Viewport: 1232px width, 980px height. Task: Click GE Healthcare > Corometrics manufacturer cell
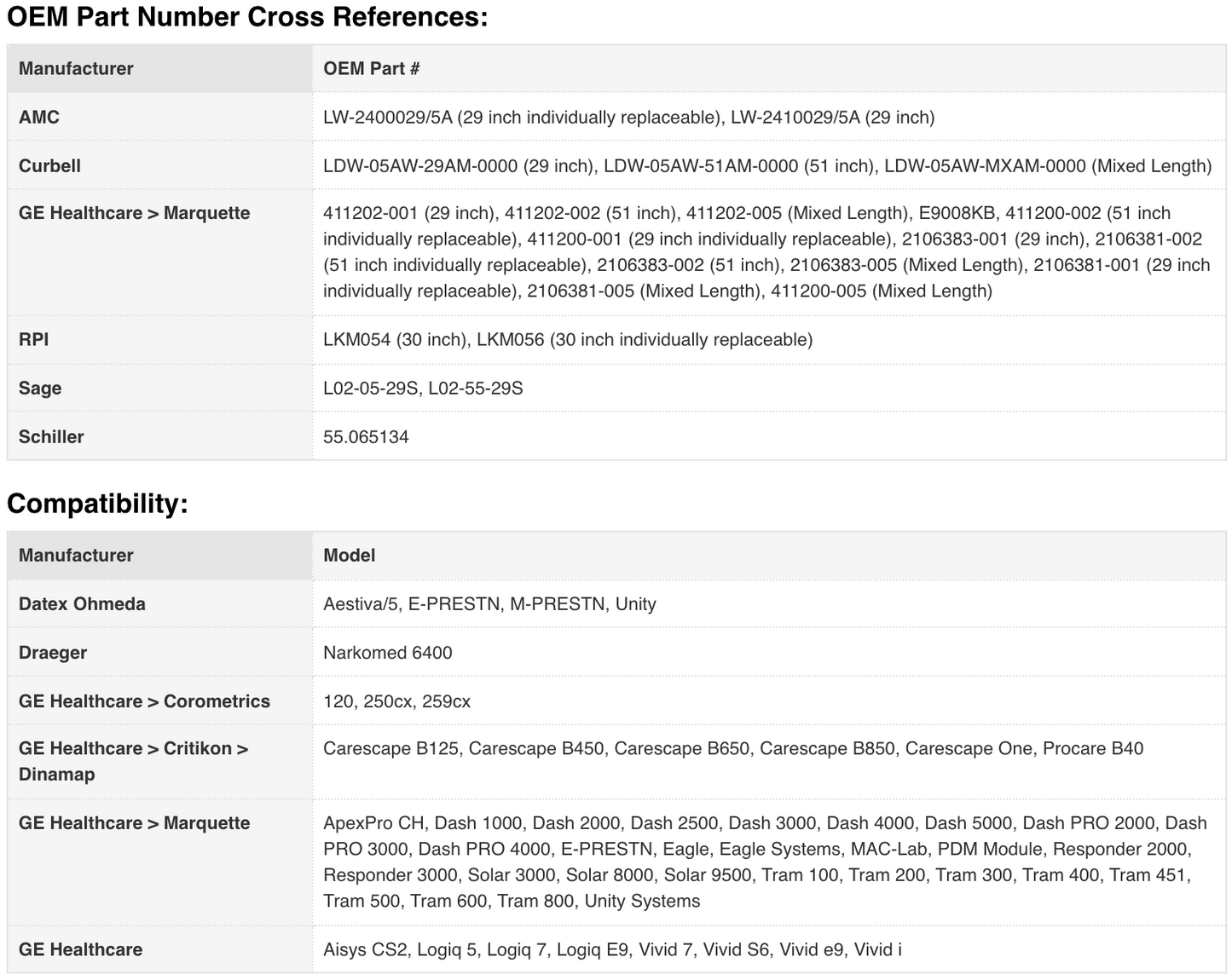coord(160,700)
